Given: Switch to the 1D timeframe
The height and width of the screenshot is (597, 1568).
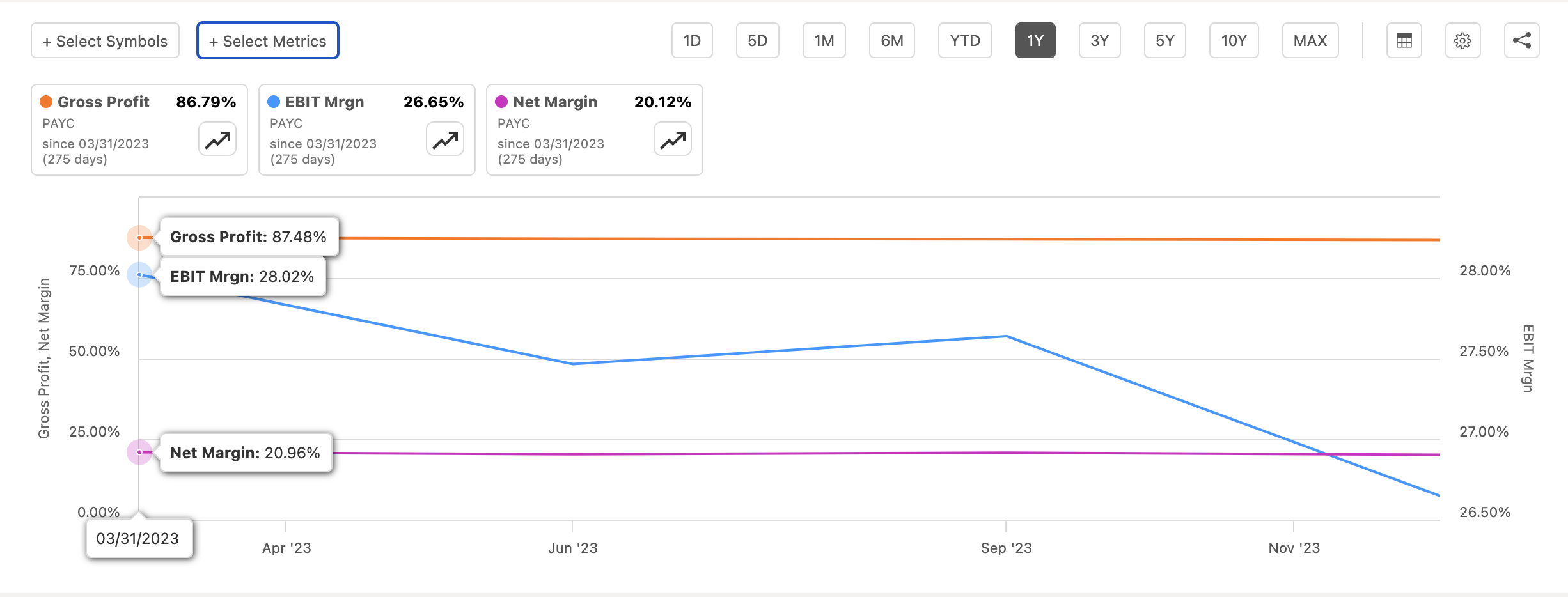Looking at the screenshot, I should [x=691, y=40].
